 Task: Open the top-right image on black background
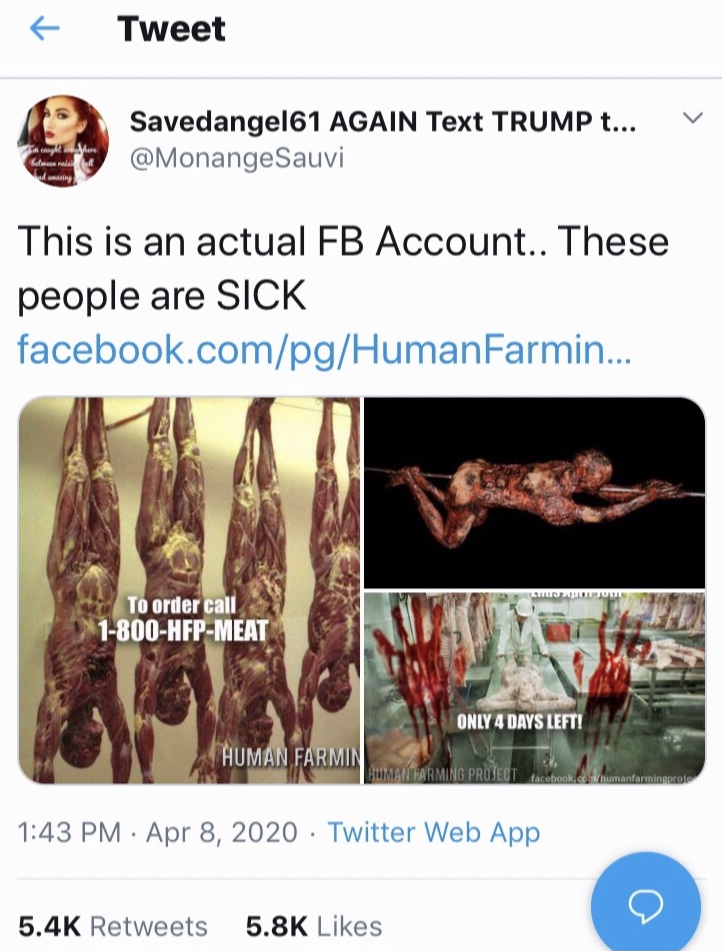[x=534, y=492]
